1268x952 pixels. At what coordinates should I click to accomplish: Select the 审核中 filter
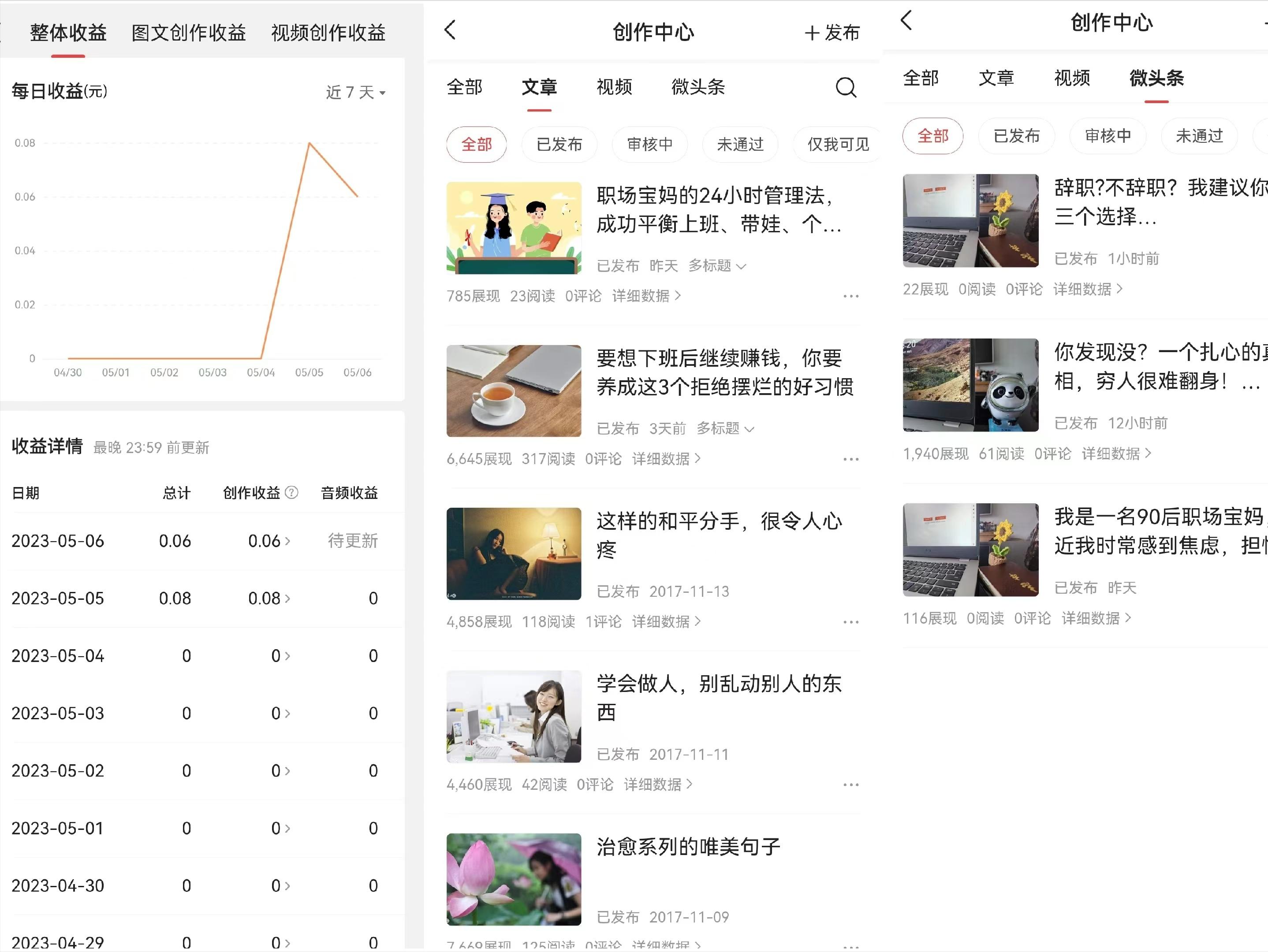(649, 145)
